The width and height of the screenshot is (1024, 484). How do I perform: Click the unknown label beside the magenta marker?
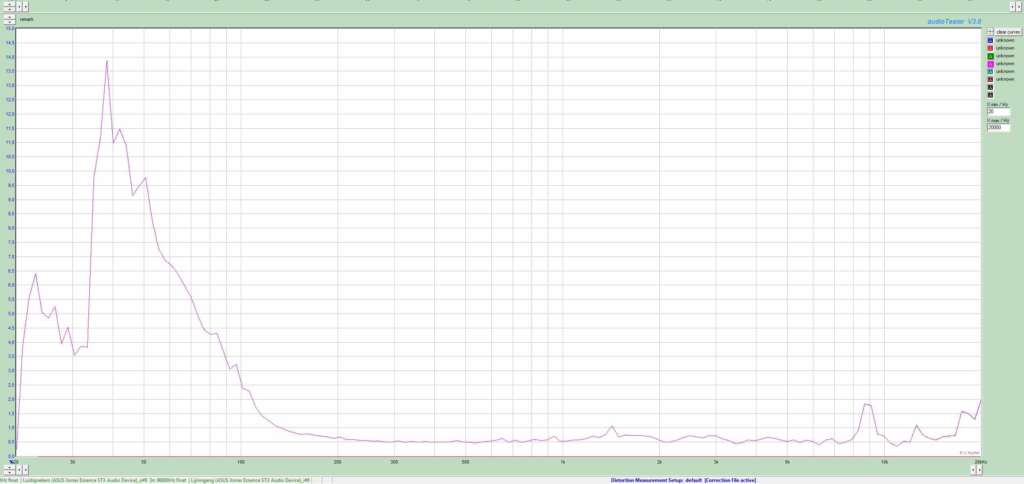tap(1005, 63)
